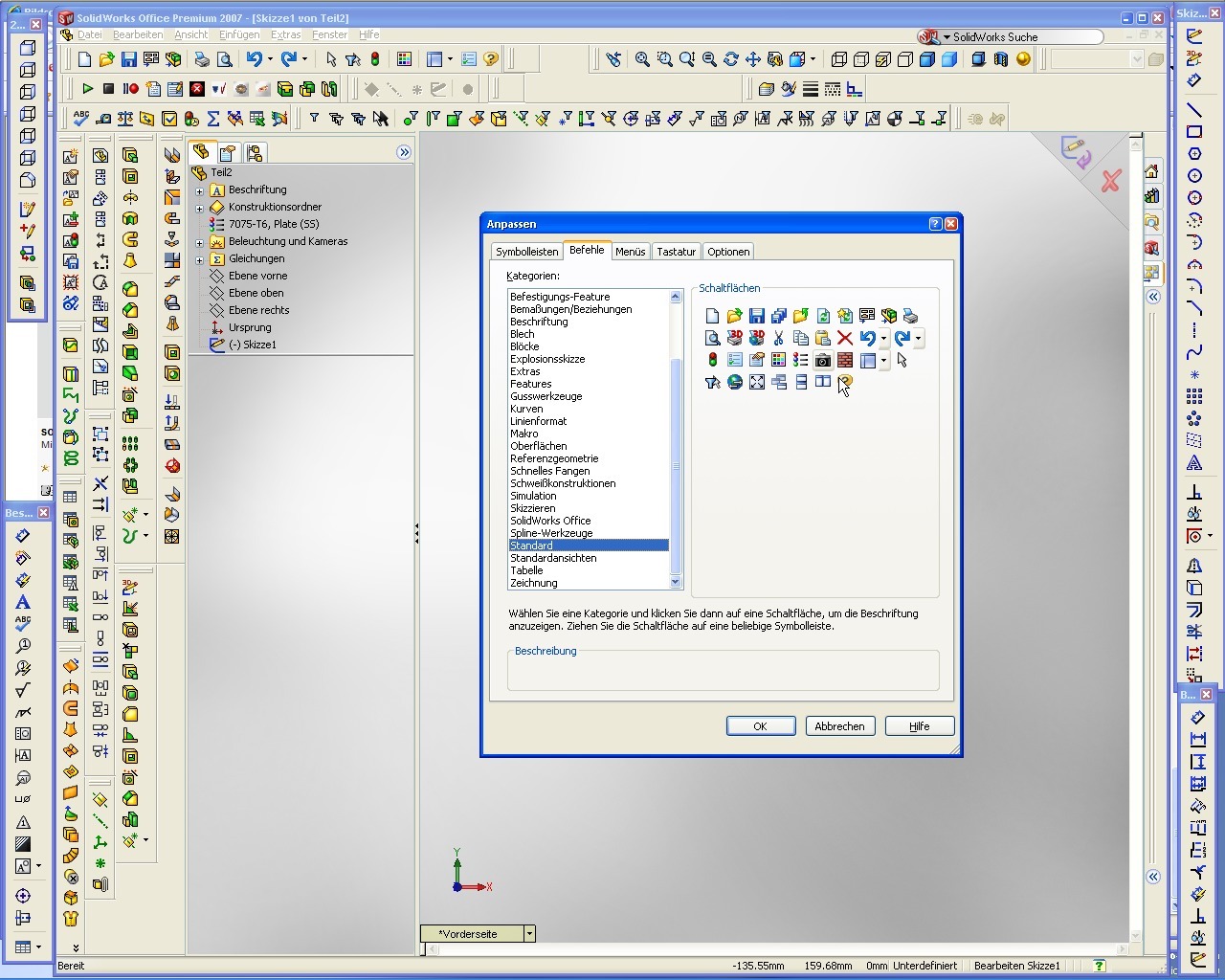Click the Abbrechen button
This screenshot has width=1225, height=980.
(839, 726)
